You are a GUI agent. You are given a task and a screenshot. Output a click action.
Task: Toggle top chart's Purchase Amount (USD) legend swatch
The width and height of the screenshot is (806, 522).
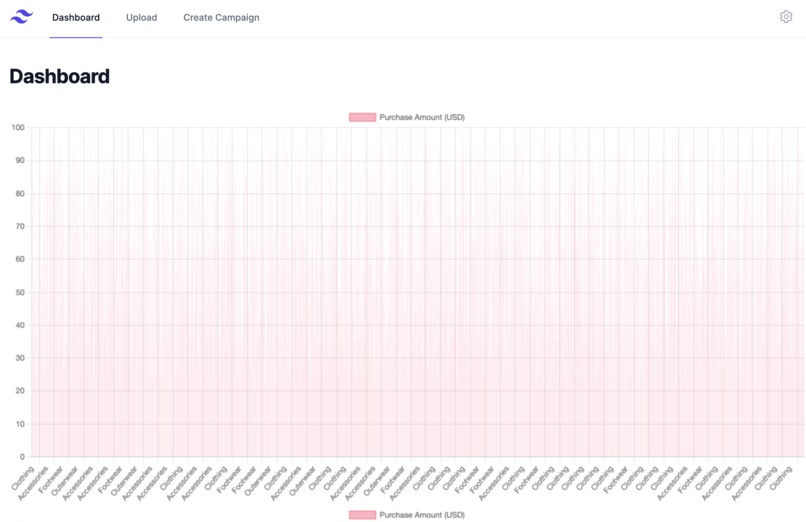click(362, 117)
